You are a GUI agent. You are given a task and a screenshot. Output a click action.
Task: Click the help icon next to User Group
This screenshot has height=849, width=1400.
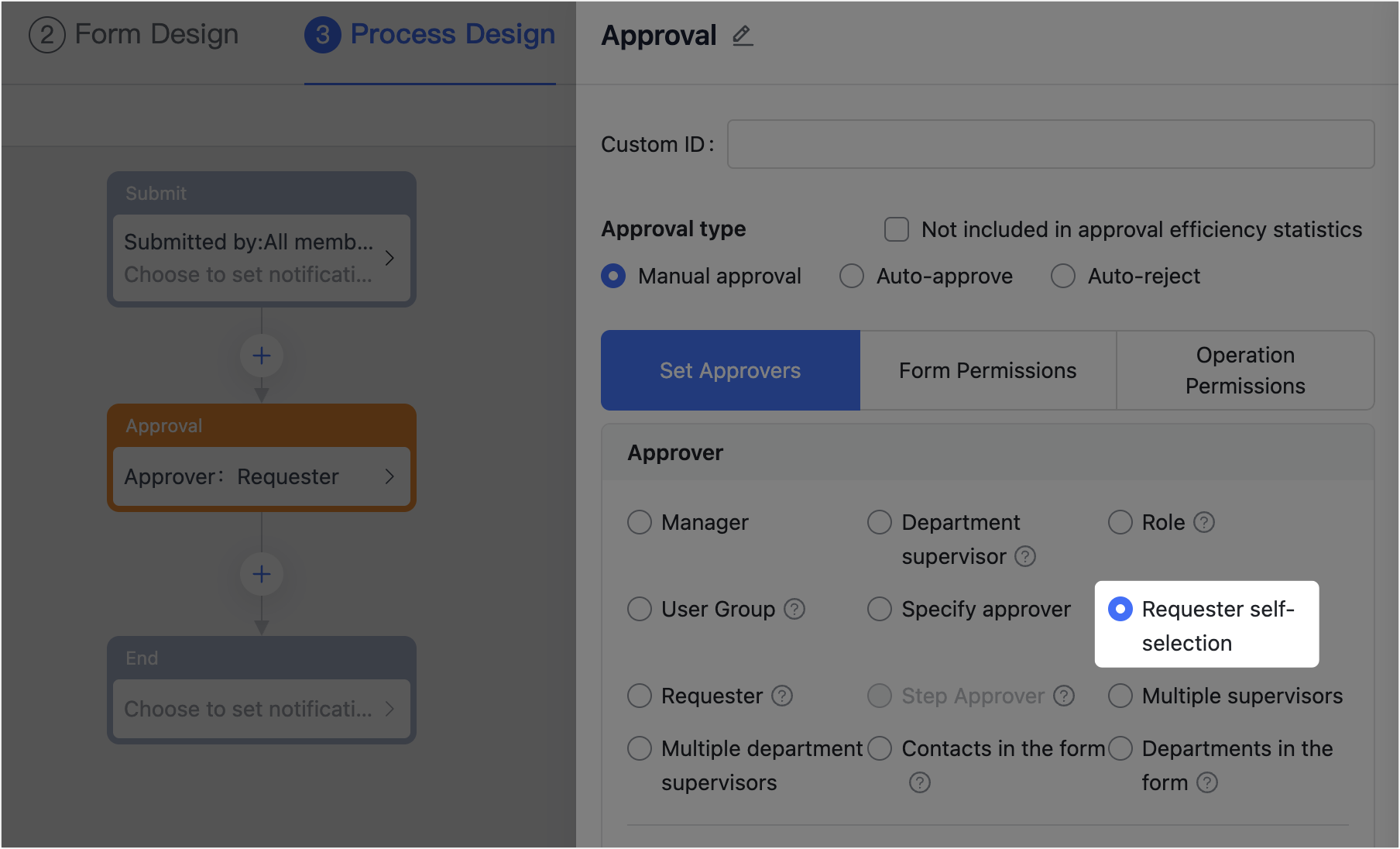(x=794, y=610)
